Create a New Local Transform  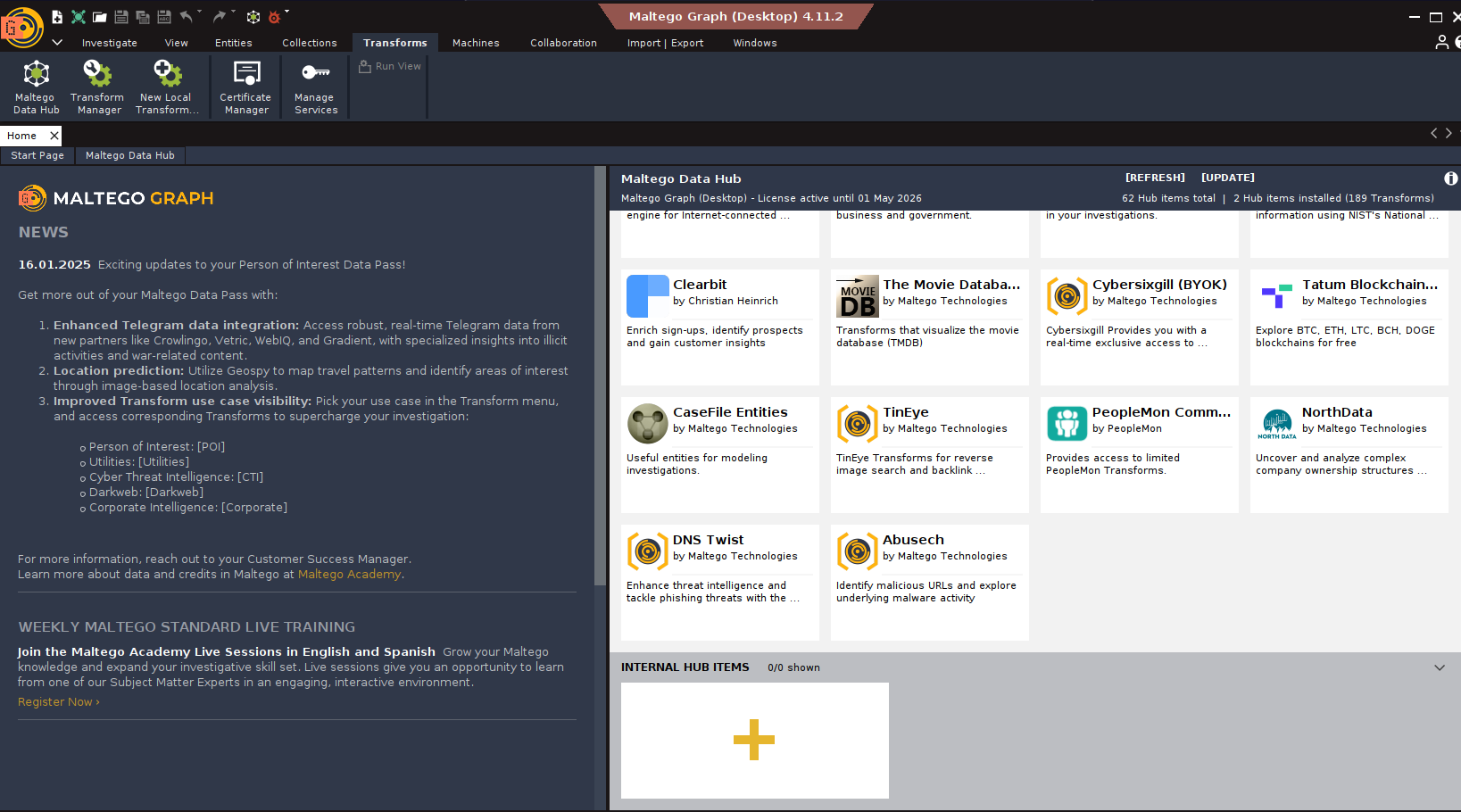(x=166, y=86)
